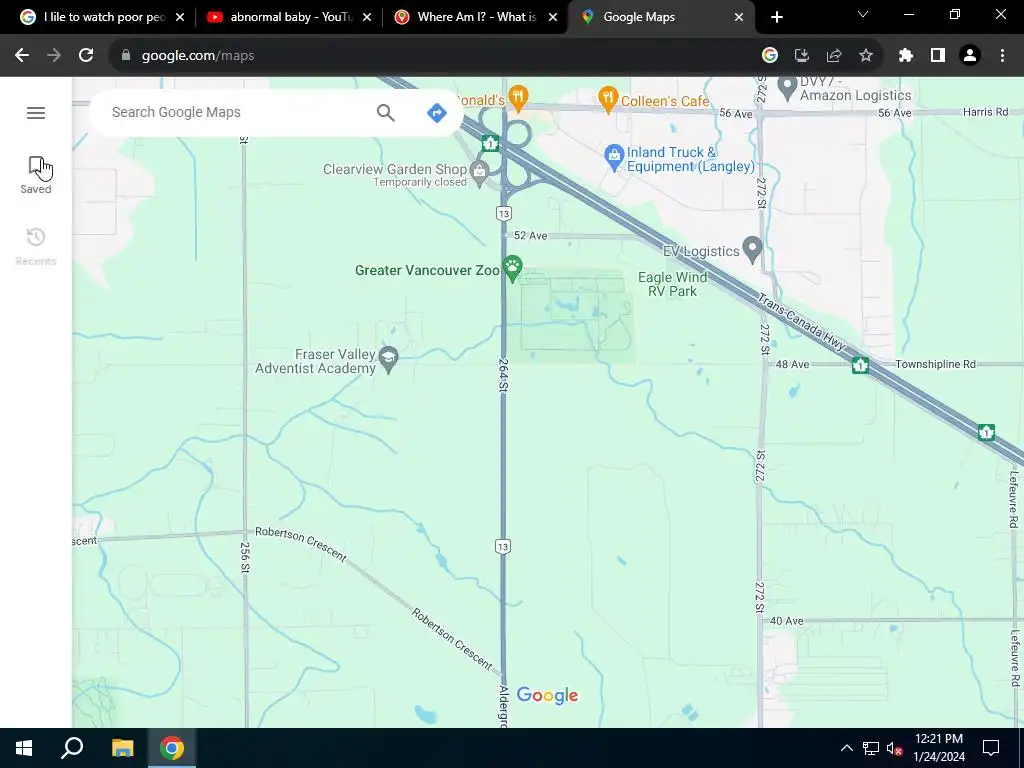Open the taskbar network icon
1024x768 pixels.
(x=871, y=748)
